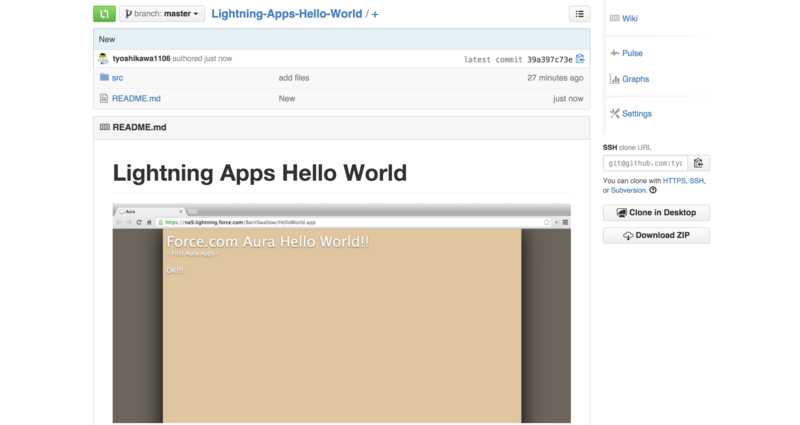Click the Wiki book icon
Image resolution: width=800 pixels, height=425 pixels.
(615, 18)
